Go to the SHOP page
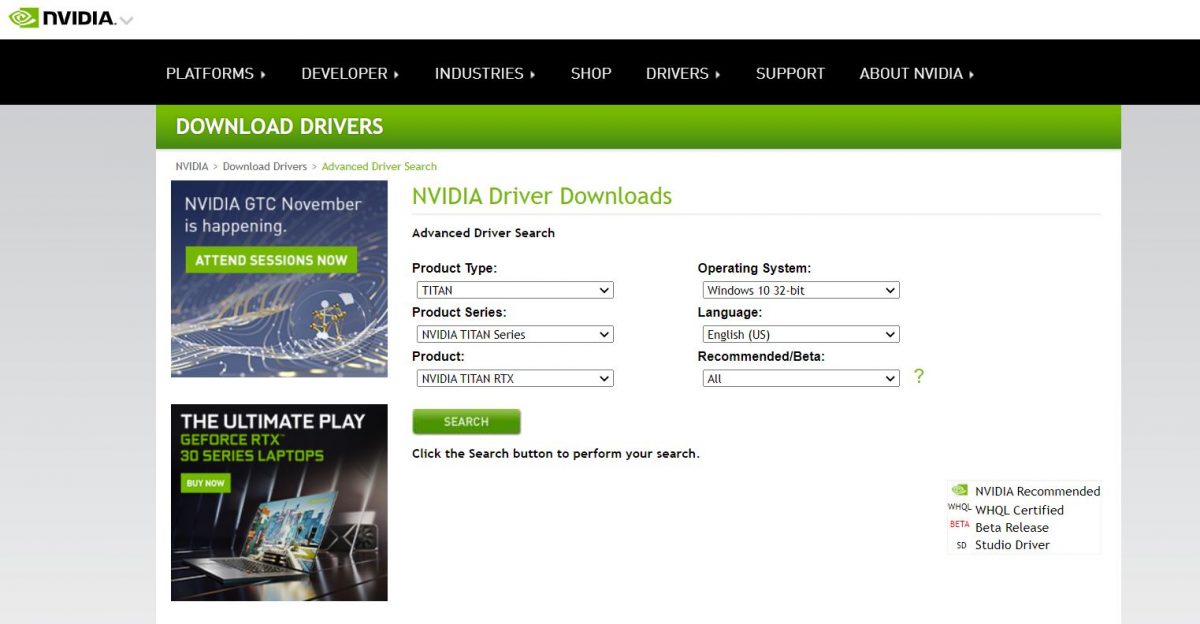The width and height of the screenshot is (1200, 624). coord(591,73)
